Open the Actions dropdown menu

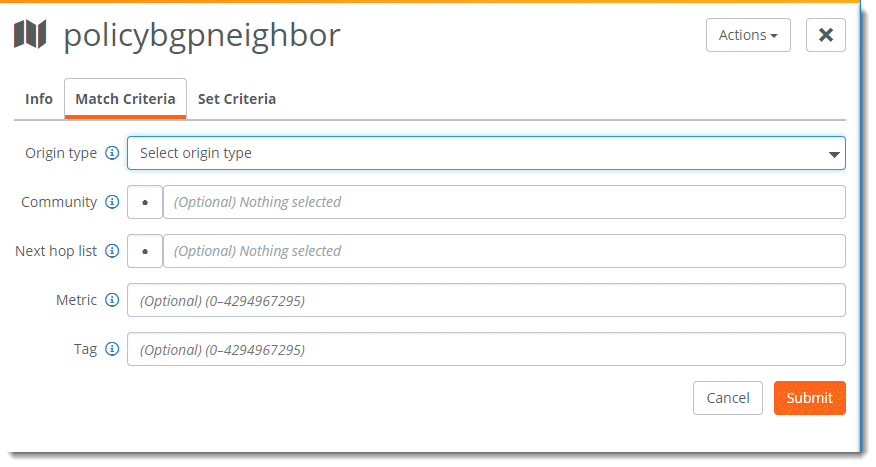click(748, 35)
